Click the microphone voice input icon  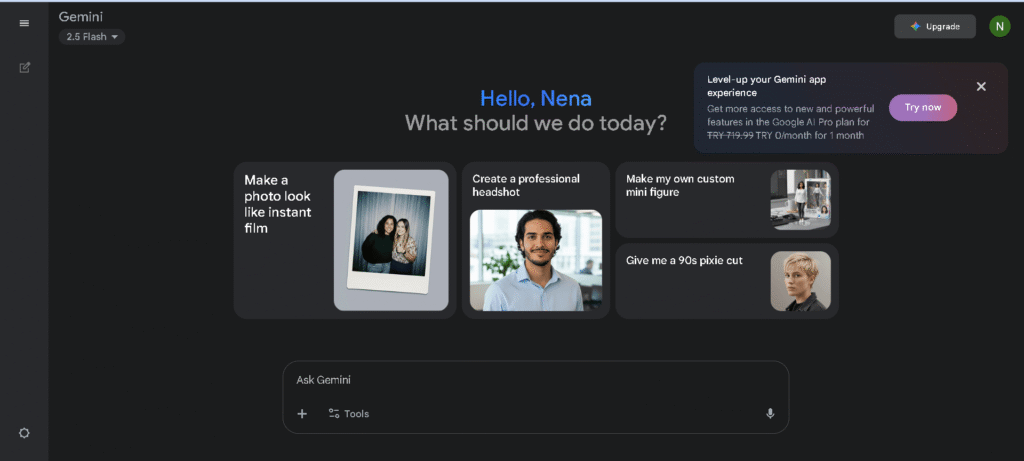click(x=770, y=414)
